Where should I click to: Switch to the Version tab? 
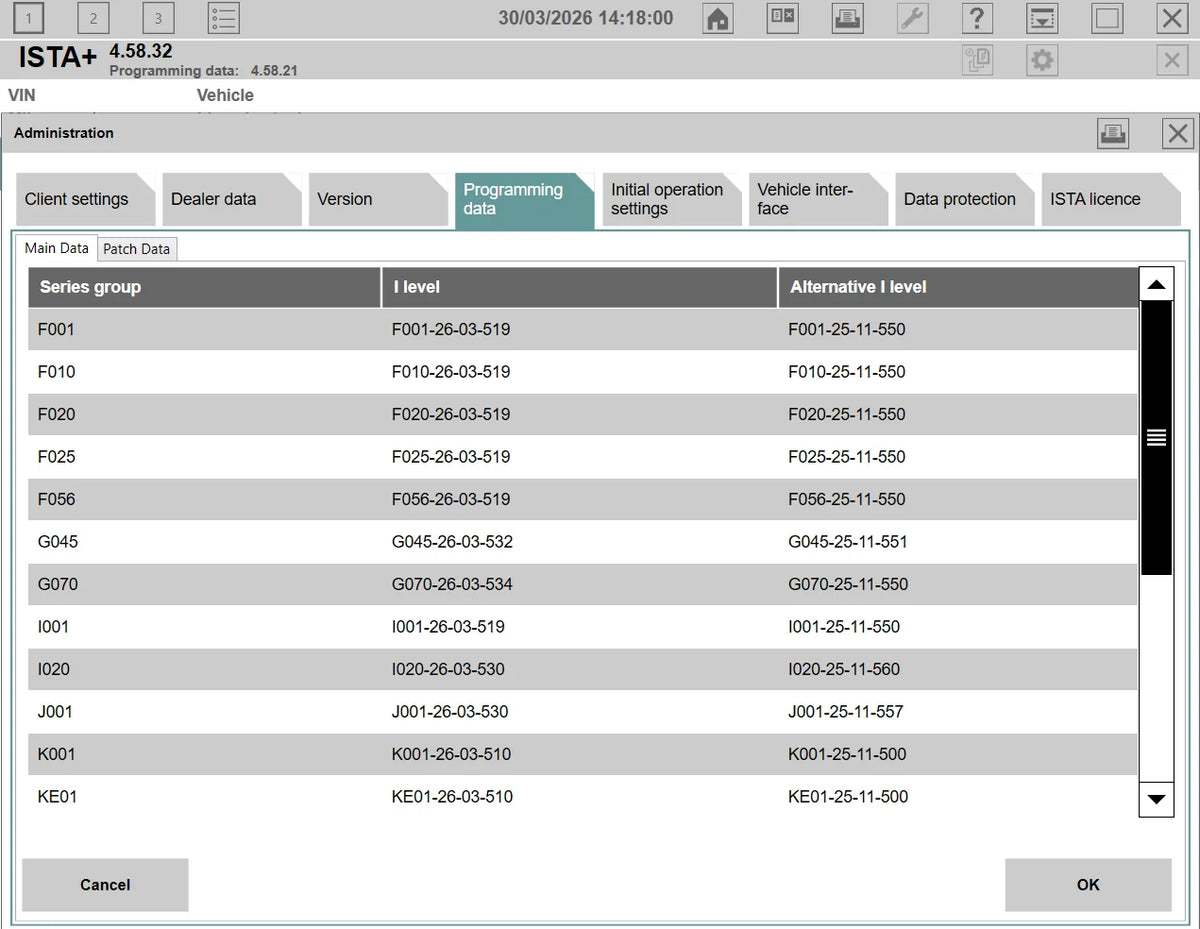point(378,199)
